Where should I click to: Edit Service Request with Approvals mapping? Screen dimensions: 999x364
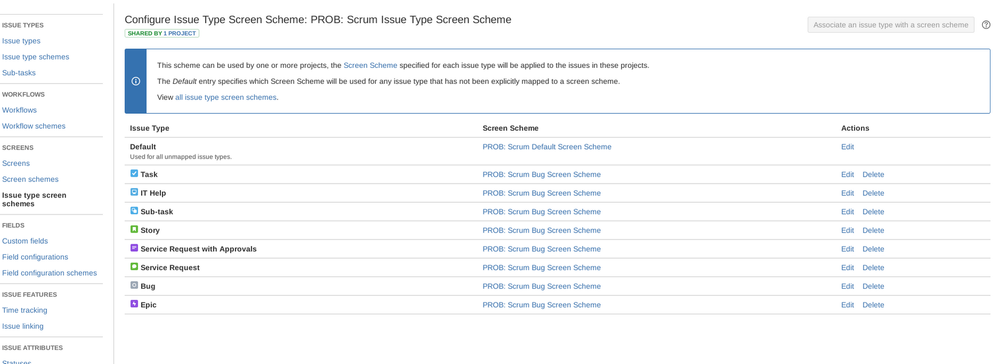(x=847, y=249)
